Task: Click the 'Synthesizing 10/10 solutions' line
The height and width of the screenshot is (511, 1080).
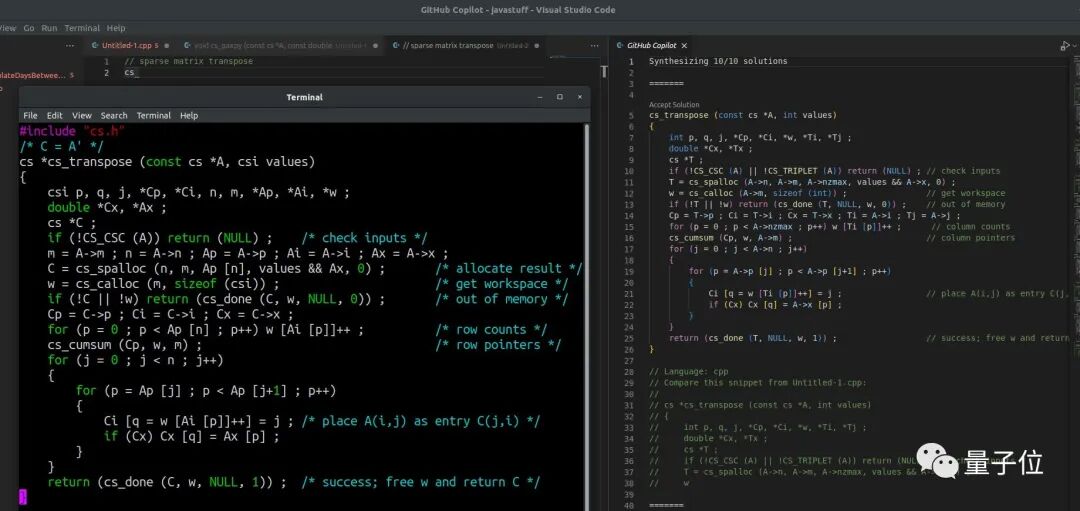Action: 718,61
